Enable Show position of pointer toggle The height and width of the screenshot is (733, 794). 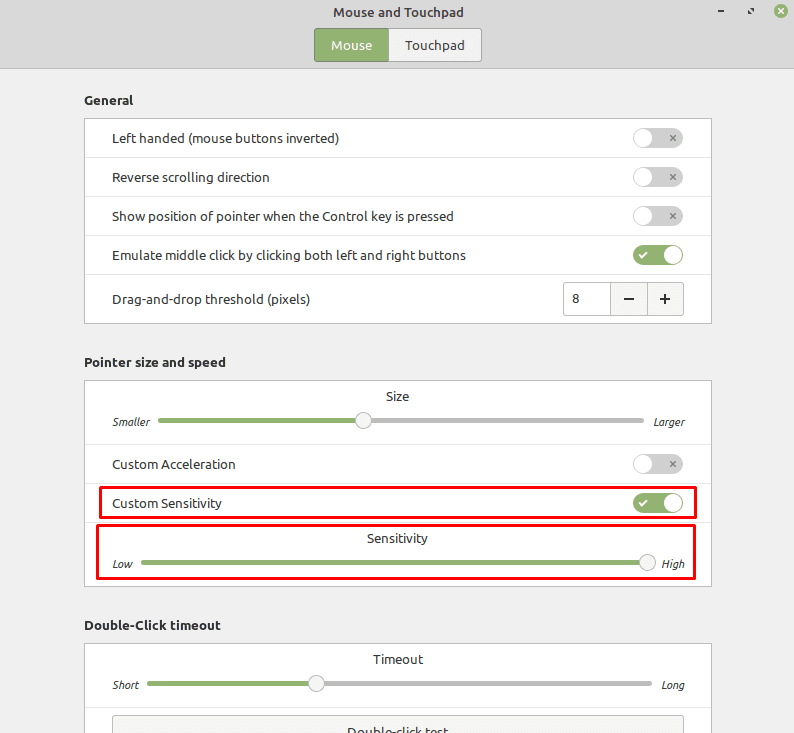(x=657, y=216)
